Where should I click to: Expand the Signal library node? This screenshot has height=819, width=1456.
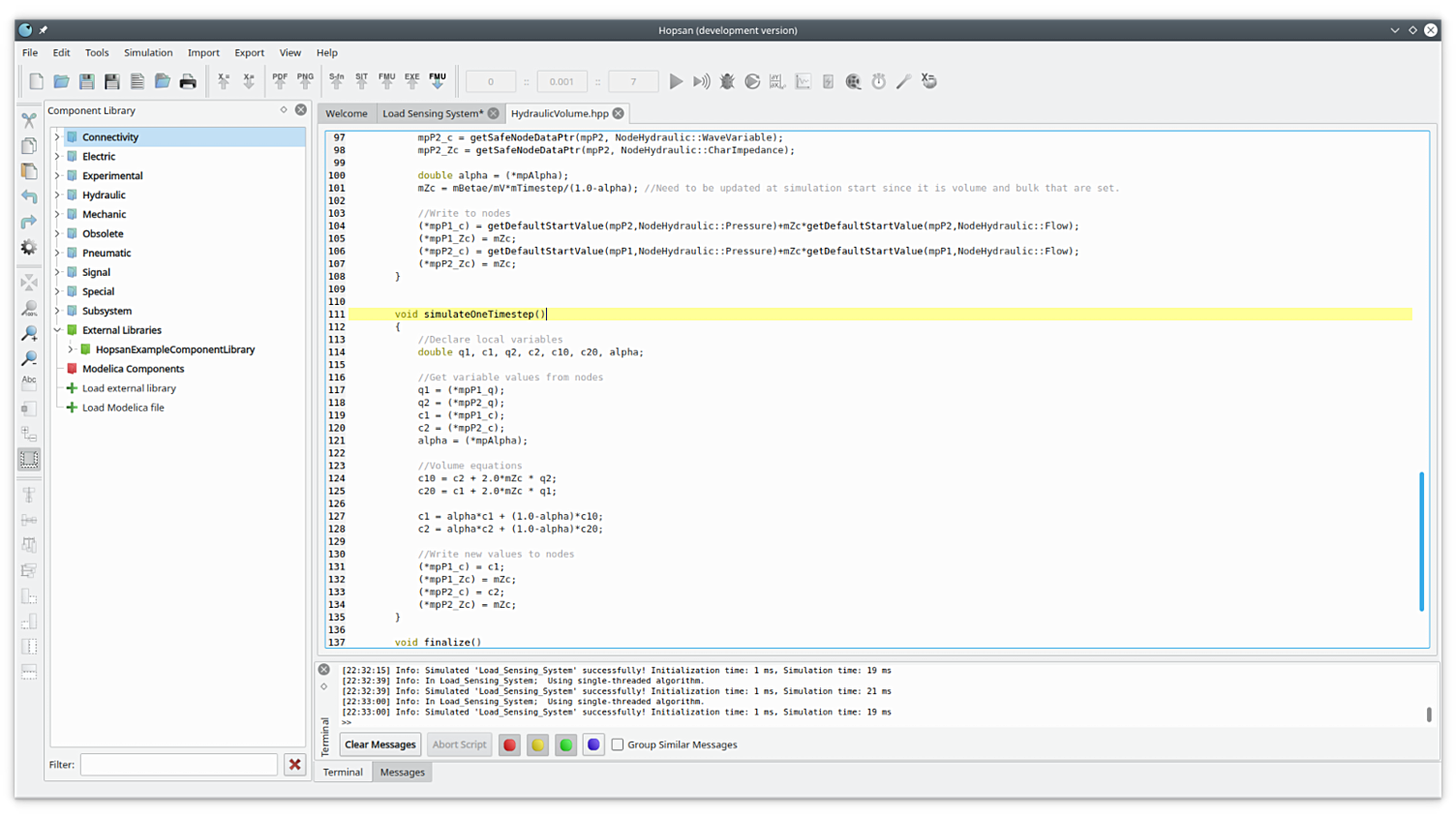point(57,273)
